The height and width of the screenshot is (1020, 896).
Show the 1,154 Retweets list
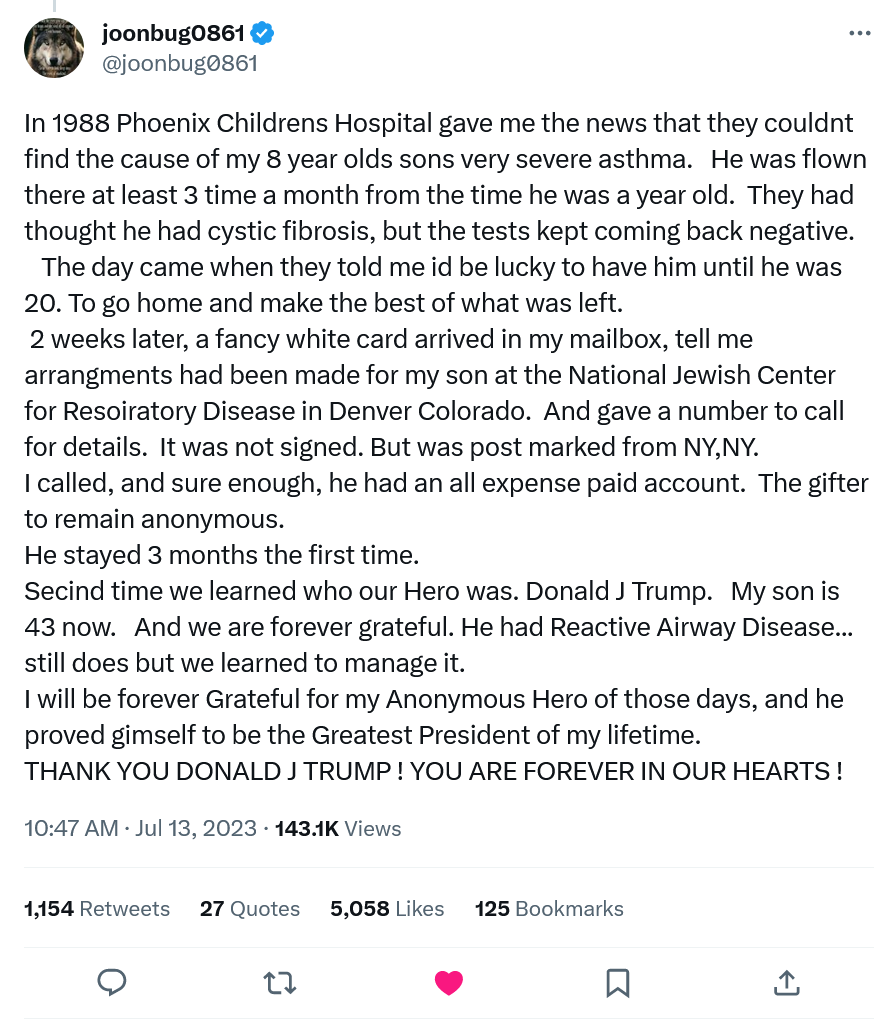coord(97,908)
